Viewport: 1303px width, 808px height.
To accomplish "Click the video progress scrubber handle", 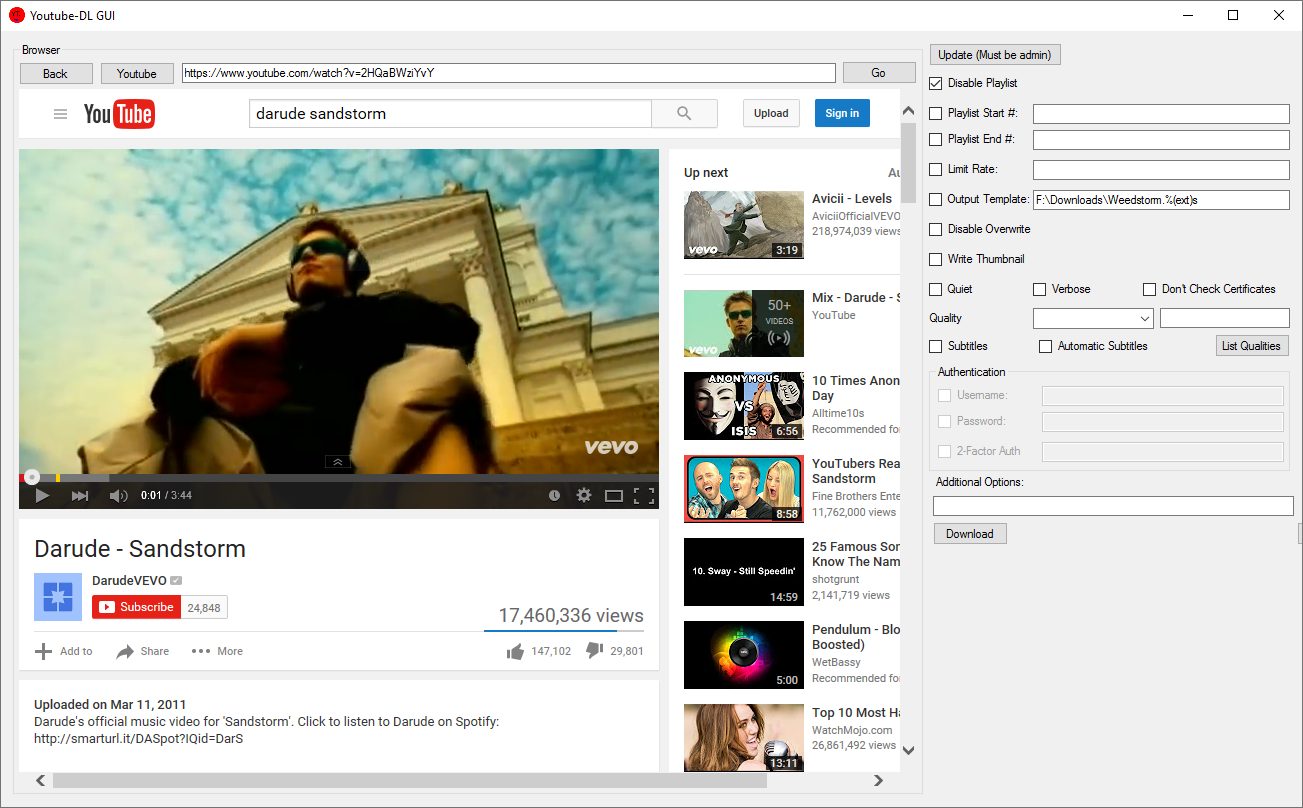I will click(32, 478).
